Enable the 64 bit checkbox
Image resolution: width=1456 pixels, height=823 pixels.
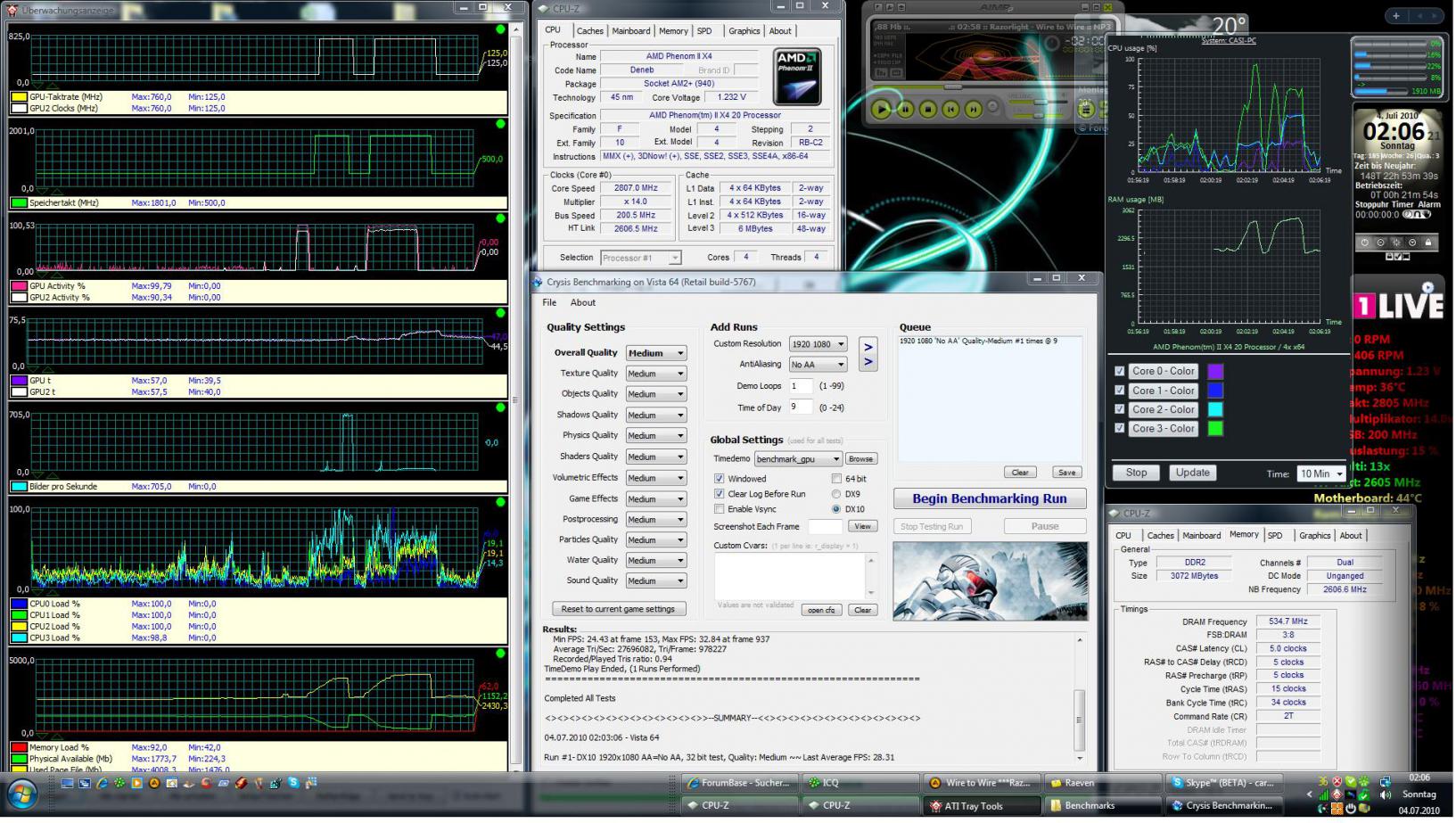pos(836,479)
